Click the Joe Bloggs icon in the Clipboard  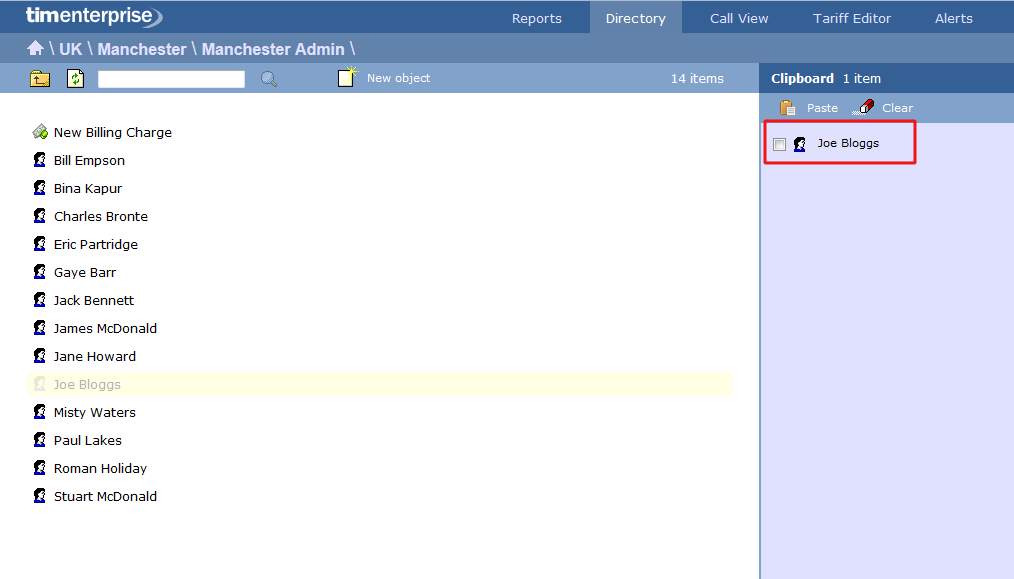(x=799, y=143)
